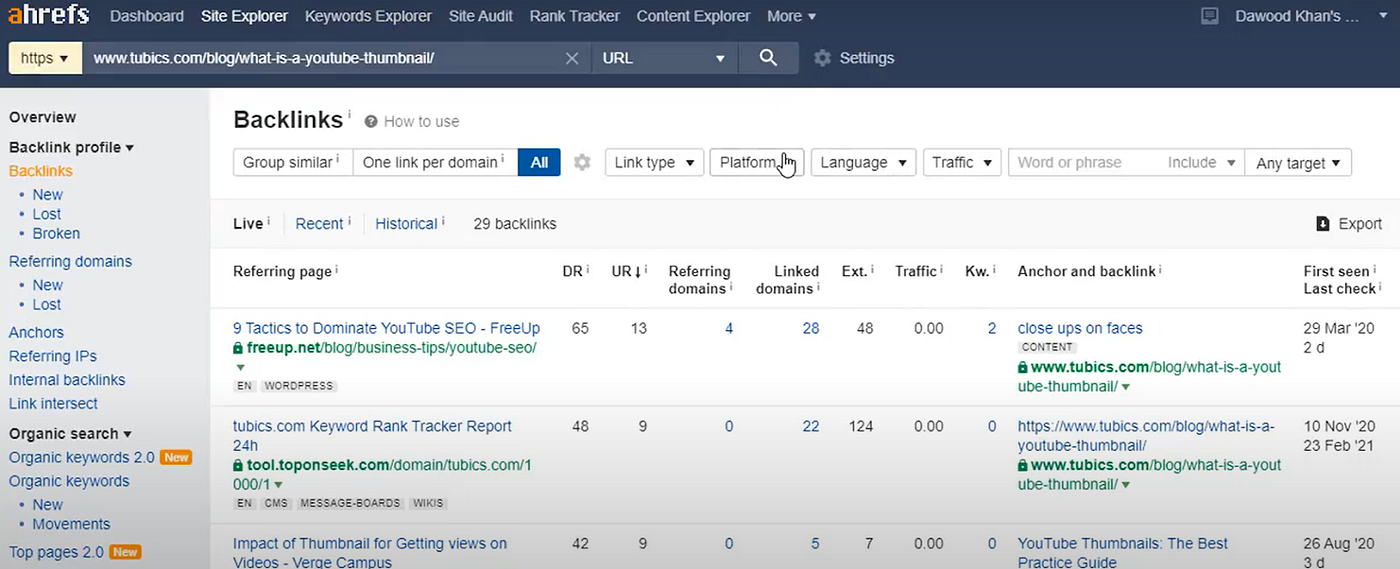Expand the More menu in top navigation

point(791,16)
